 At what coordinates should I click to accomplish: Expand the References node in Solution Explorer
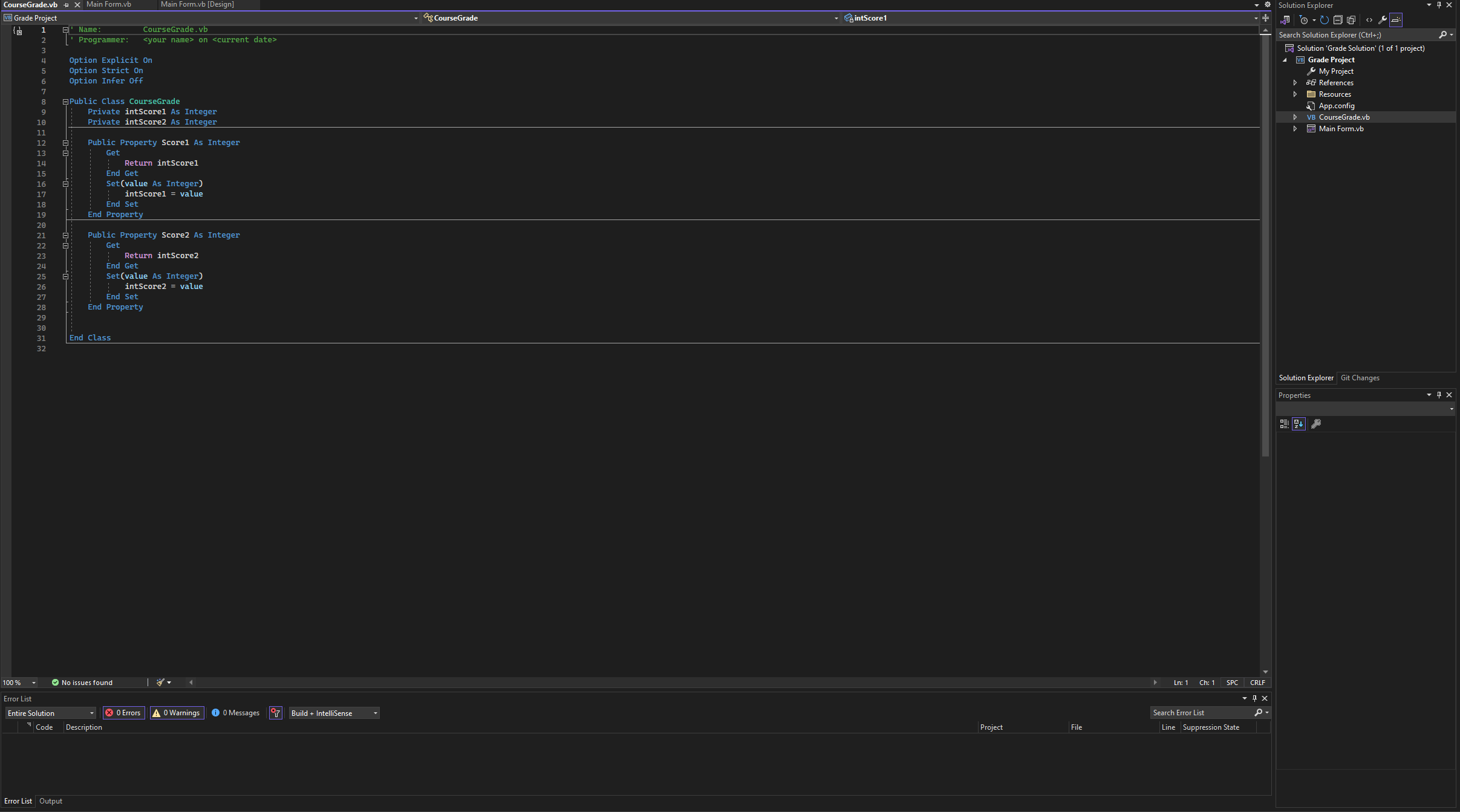coord(1295,83)
